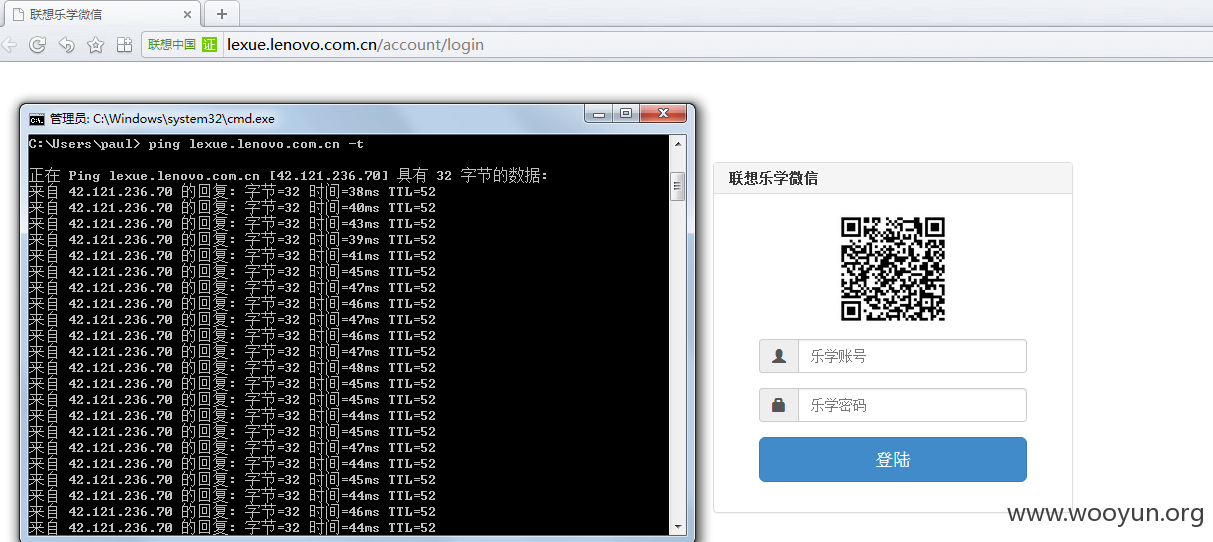Open the apps grid icon in toolbar
This screenshot has height=542, width=1213.
coord(124,45)
